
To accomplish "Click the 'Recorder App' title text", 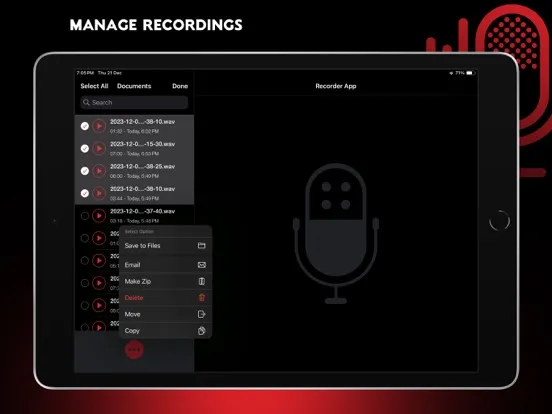I will 335,86.
